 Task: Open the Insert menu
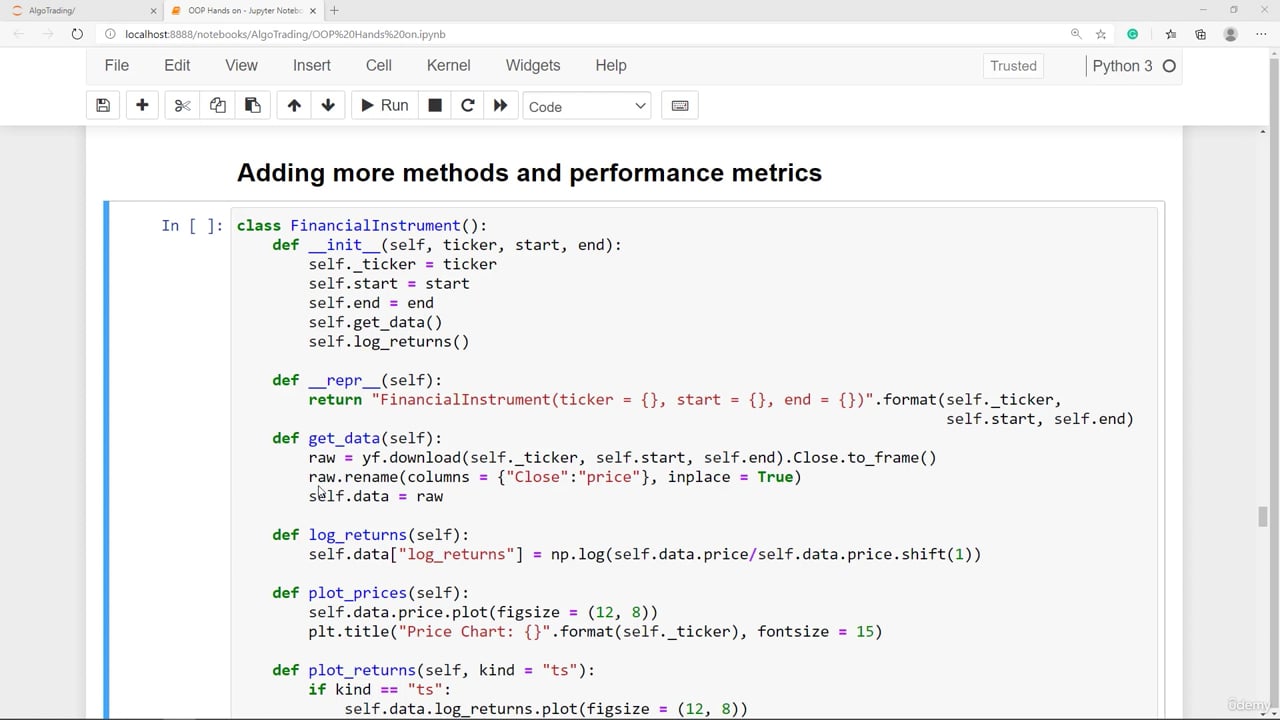pyautogui.click(x=312, y=65)
